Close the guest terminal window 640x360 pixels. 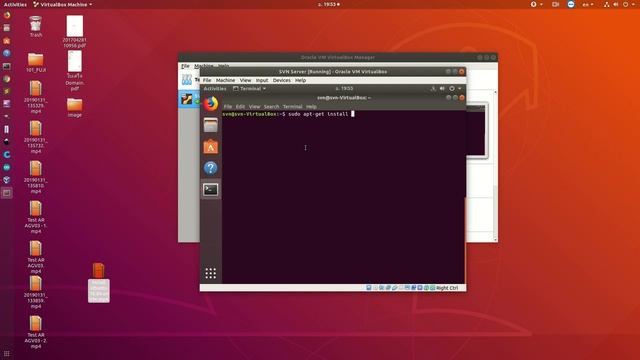pyautogui.click(x=462, y=98)
